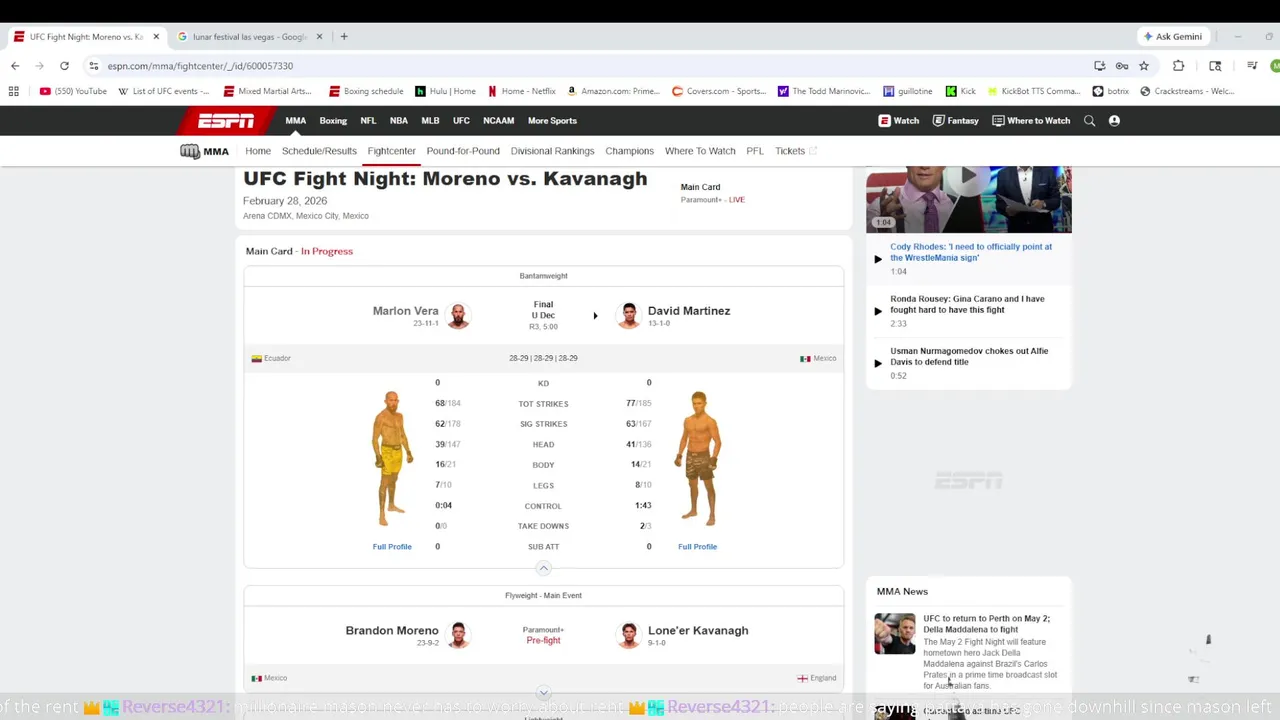Viewport: 1280px width, 720px height.
Task: Expand the Moreno vs Kavanagh fight details
Action: (543, 692)
